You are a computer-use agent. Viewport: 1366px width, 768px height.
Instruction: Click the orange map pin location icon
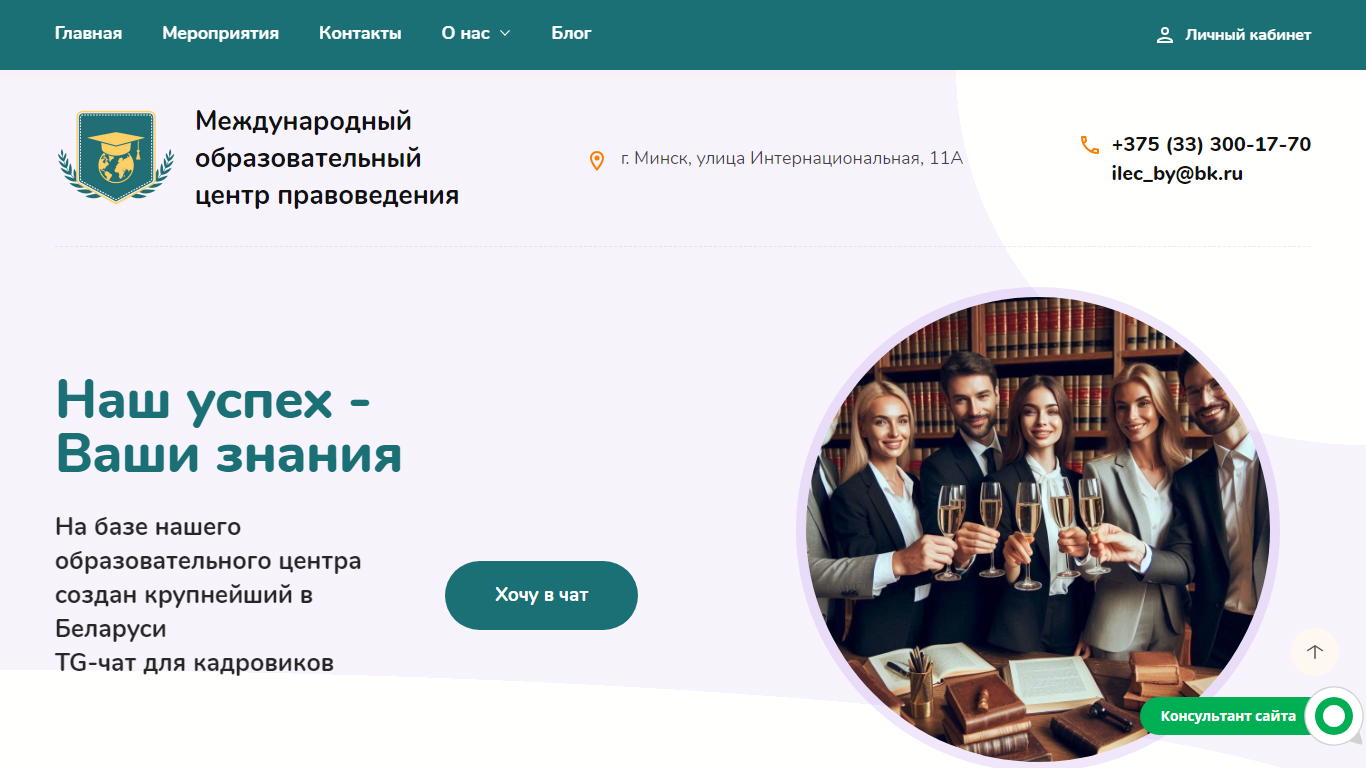click(597, 160)
